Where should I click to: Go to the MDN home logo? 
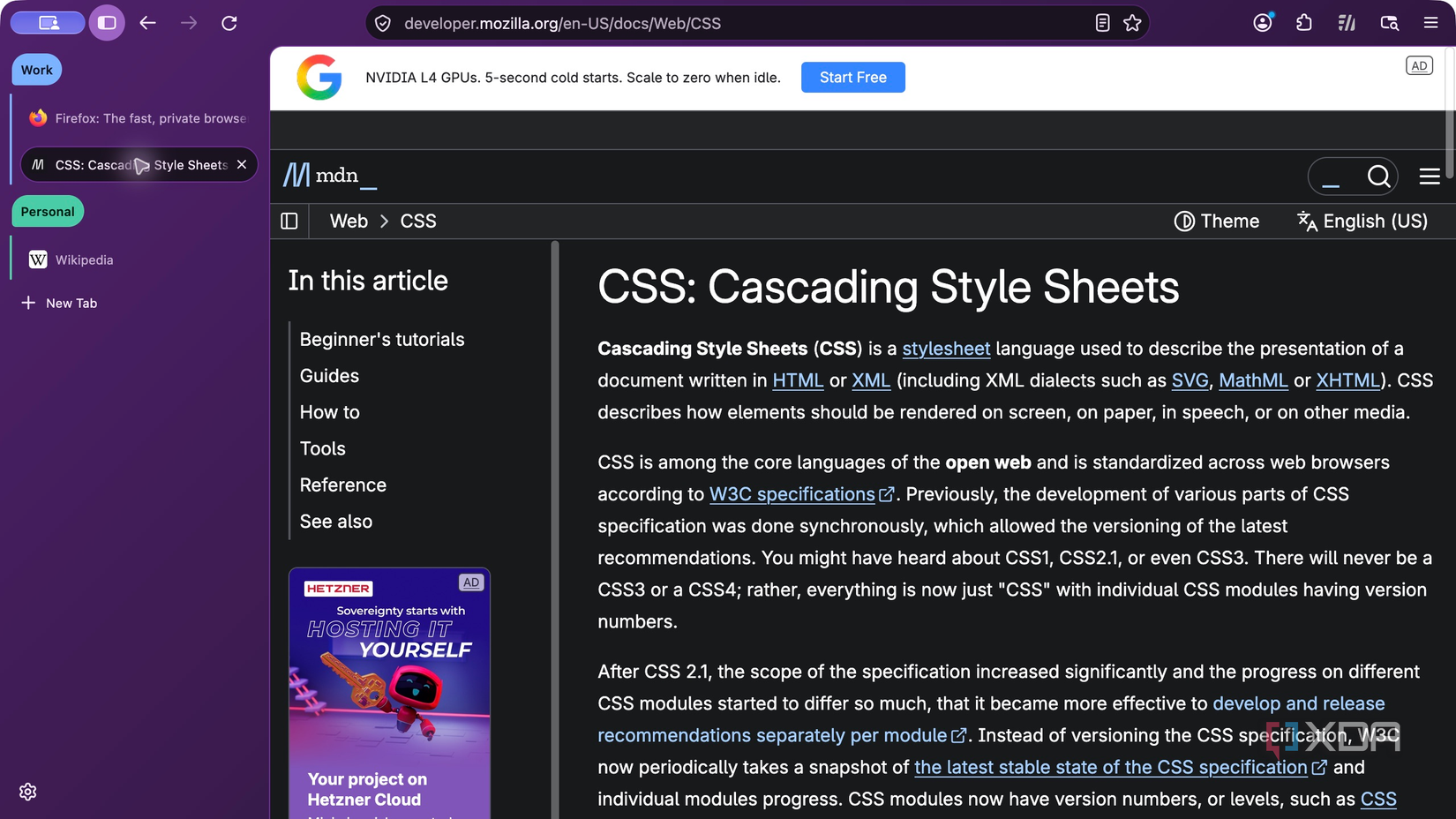(329, 176)
